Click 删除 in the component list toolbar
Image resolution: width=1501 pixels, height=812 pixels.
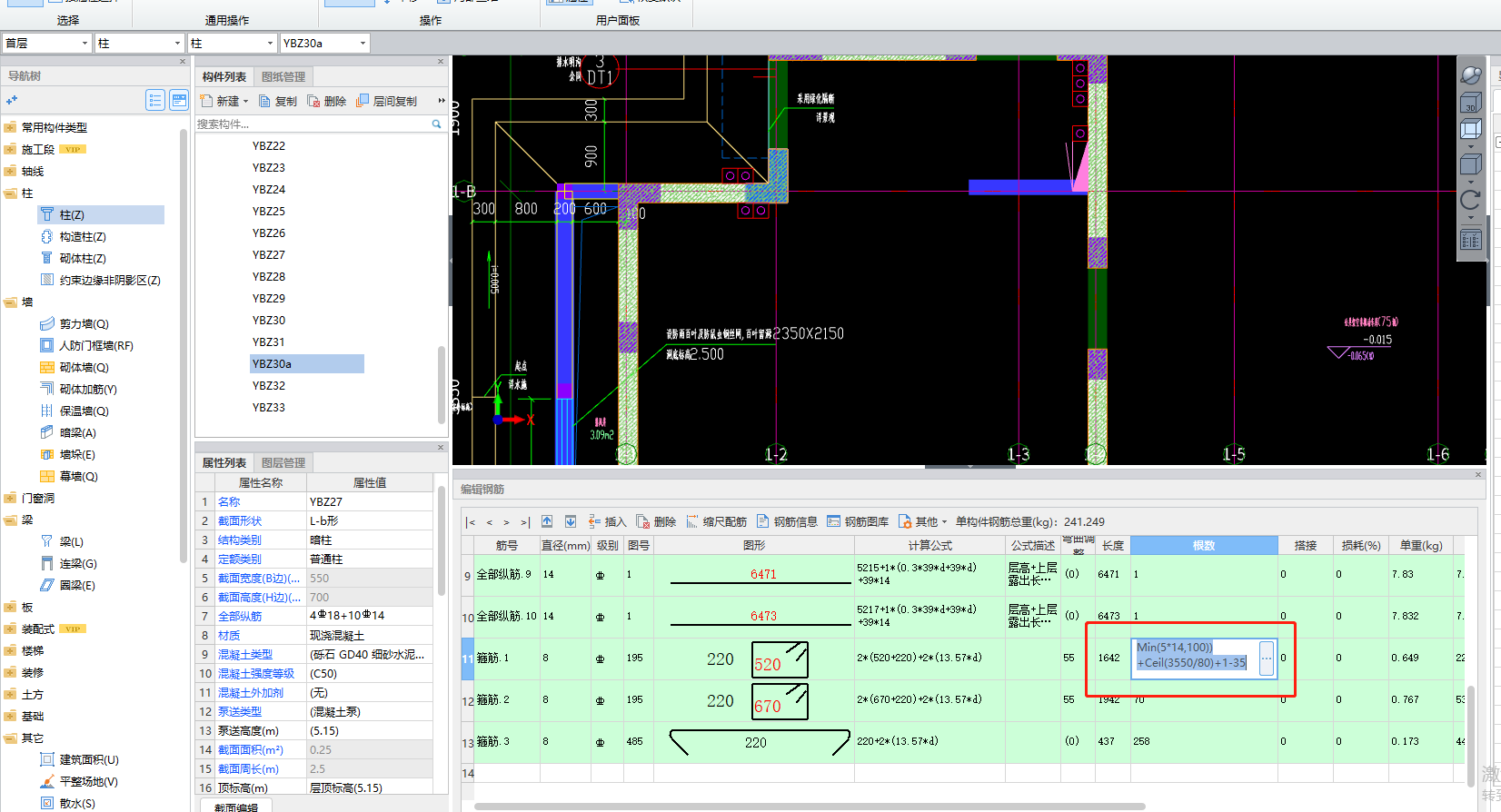coord(327,102)
